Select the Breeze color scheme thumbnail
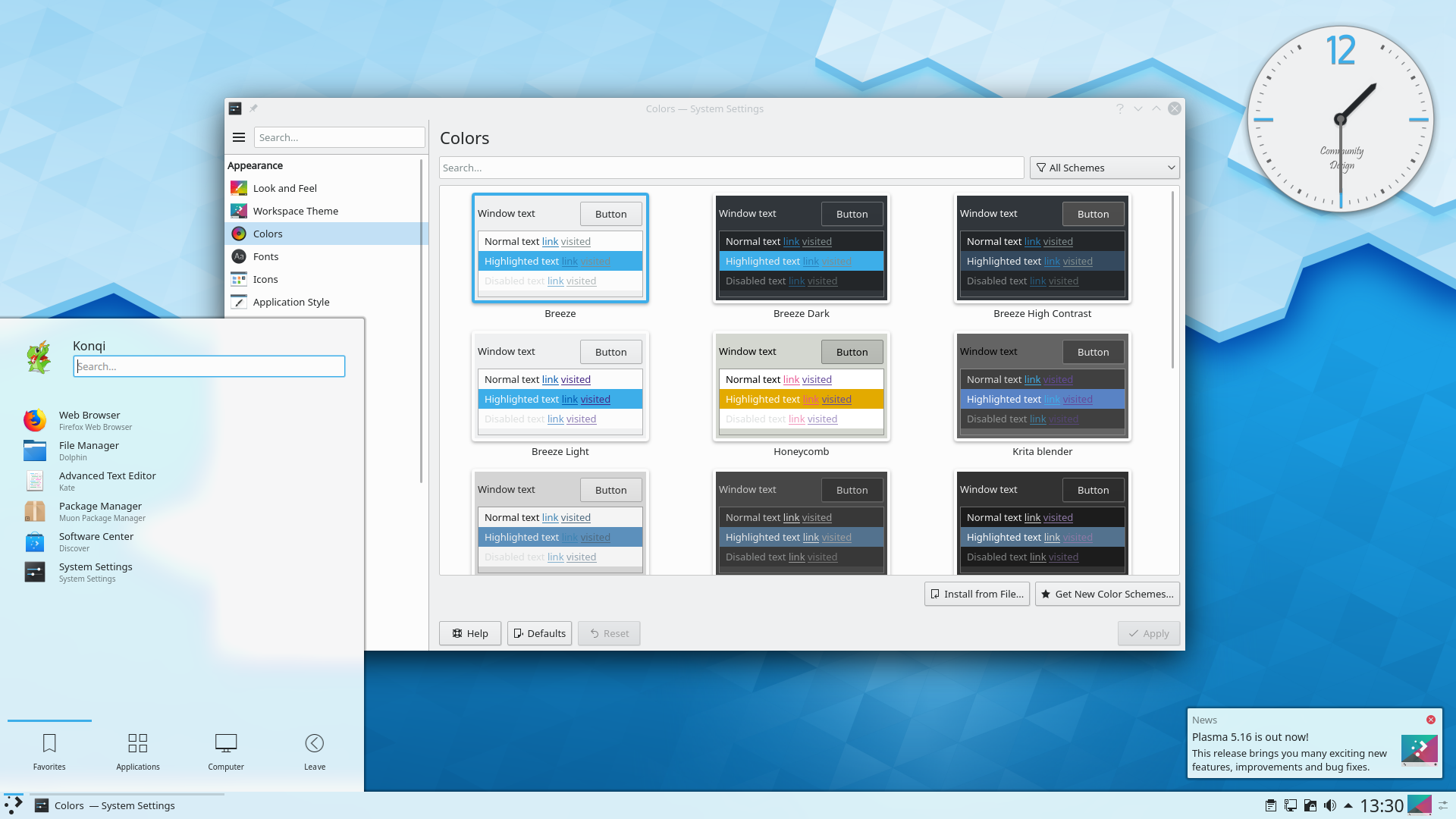 (559, 248)
